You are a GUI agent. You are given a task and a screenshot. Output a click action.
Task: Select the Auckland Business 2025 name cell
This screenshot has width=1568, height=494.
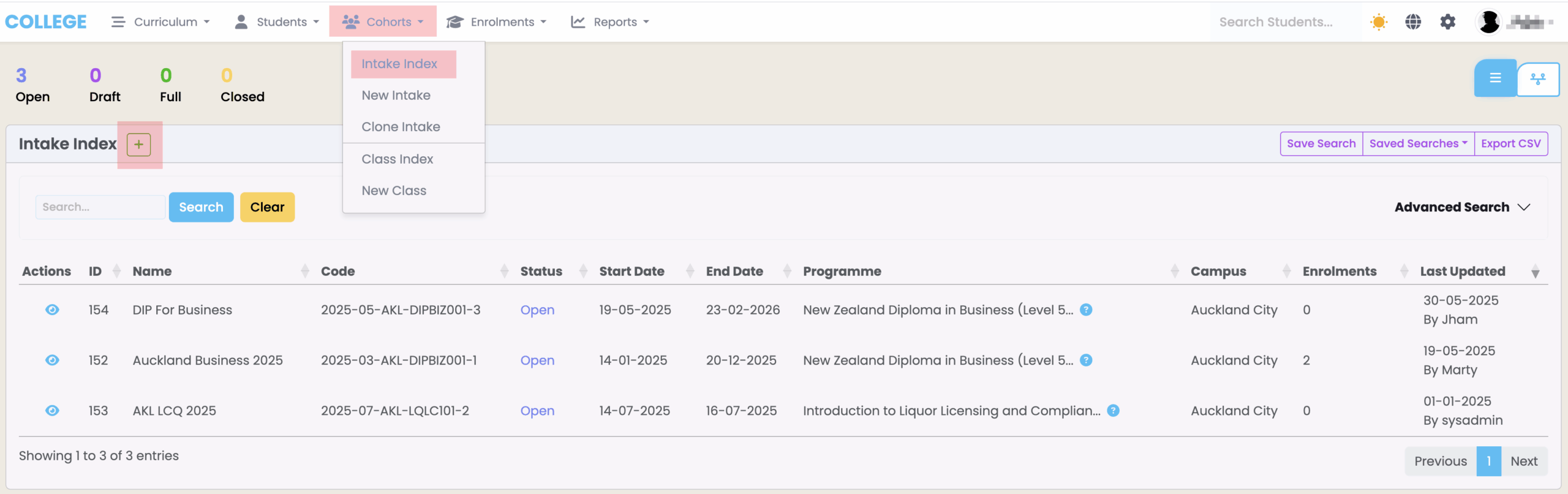(208, 360)
